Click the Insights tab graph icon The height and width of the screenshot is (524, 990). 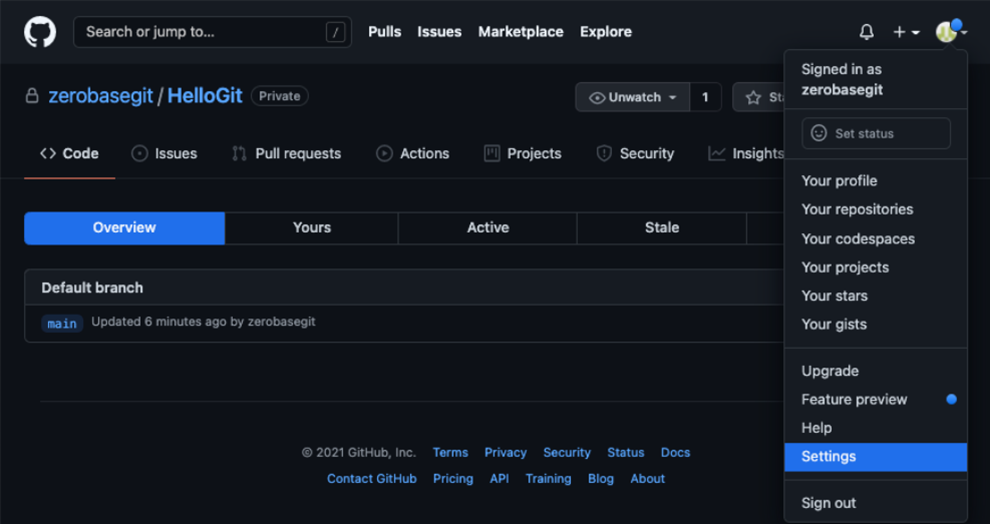pyautogui.click(x=717, y=153)
